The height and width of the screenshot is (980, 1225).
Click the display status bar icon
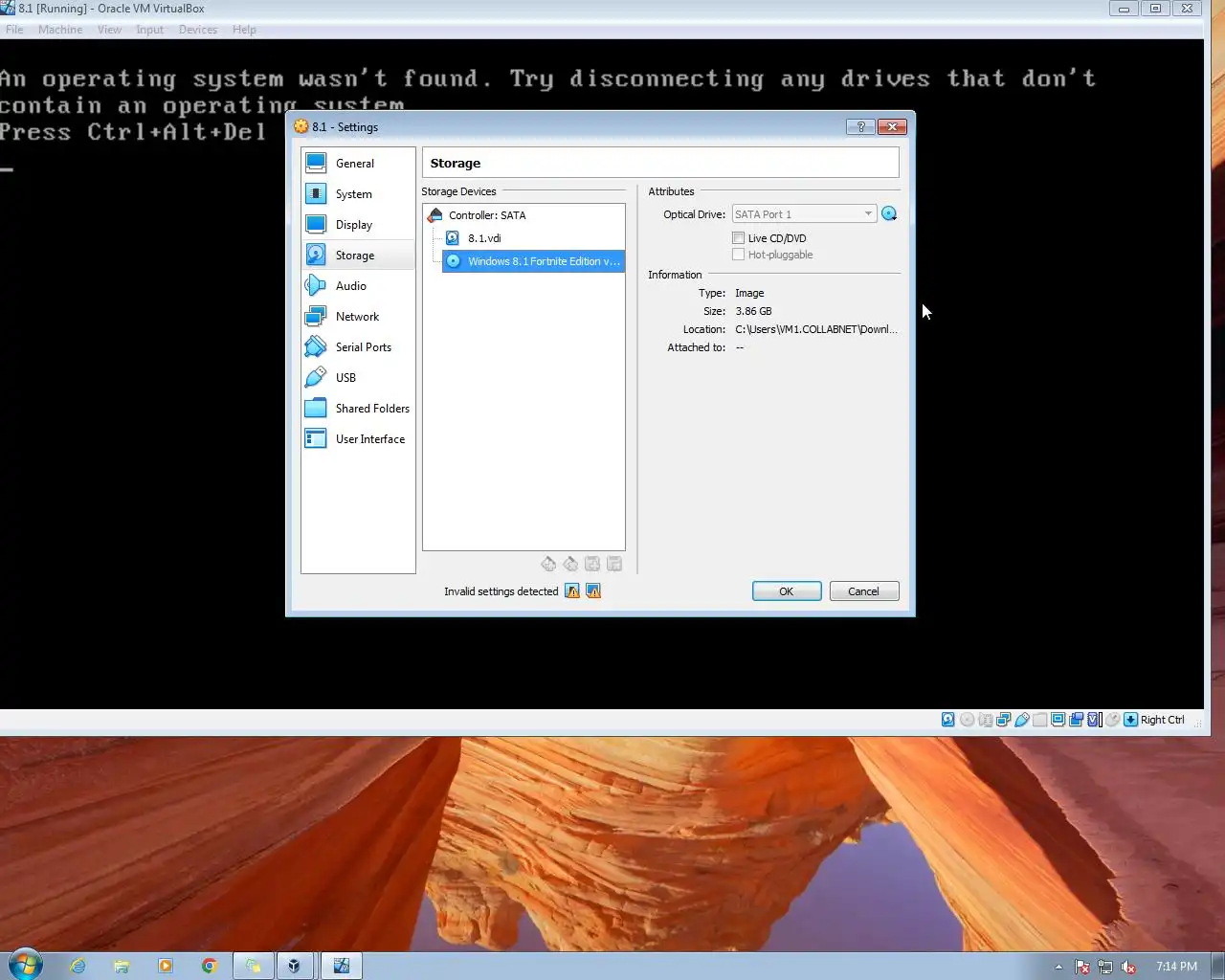[1058, 720]
